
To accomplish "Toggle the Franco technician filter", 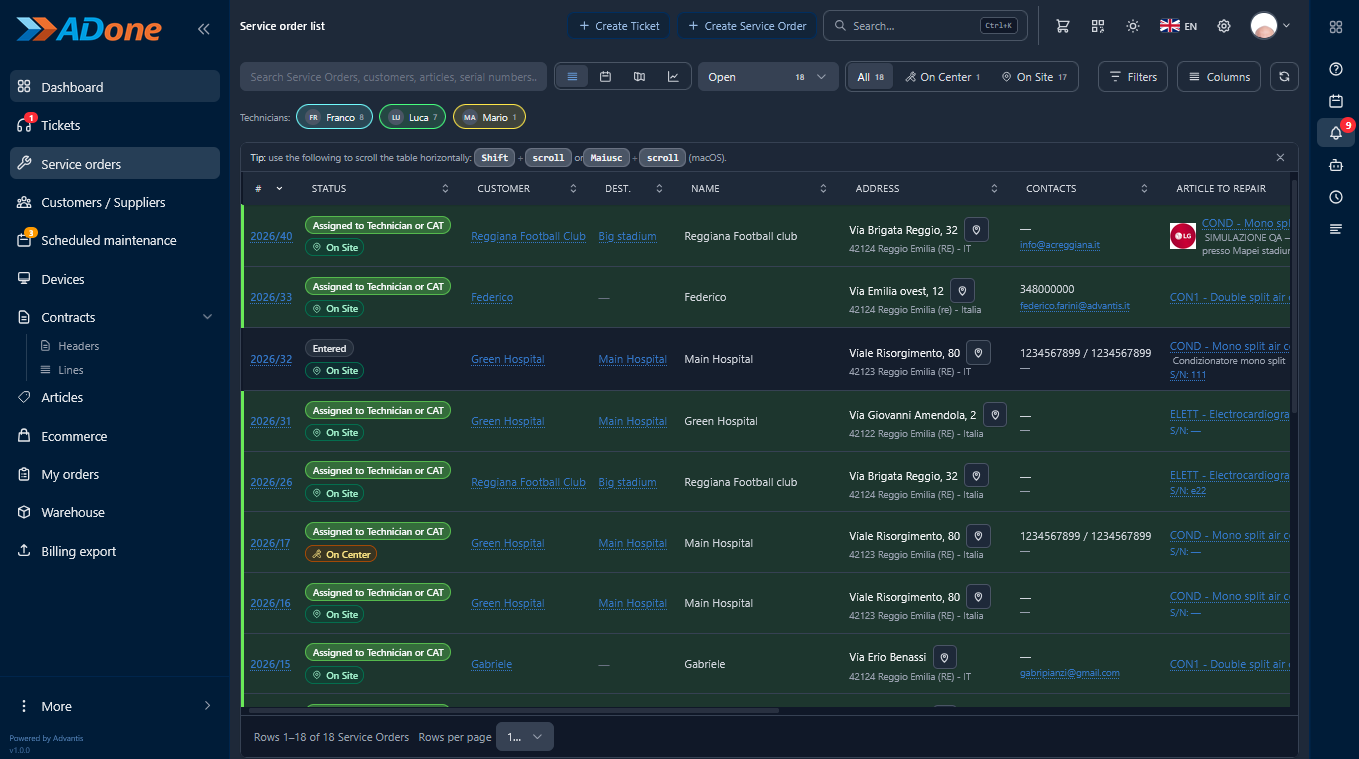I will point(334,117).
